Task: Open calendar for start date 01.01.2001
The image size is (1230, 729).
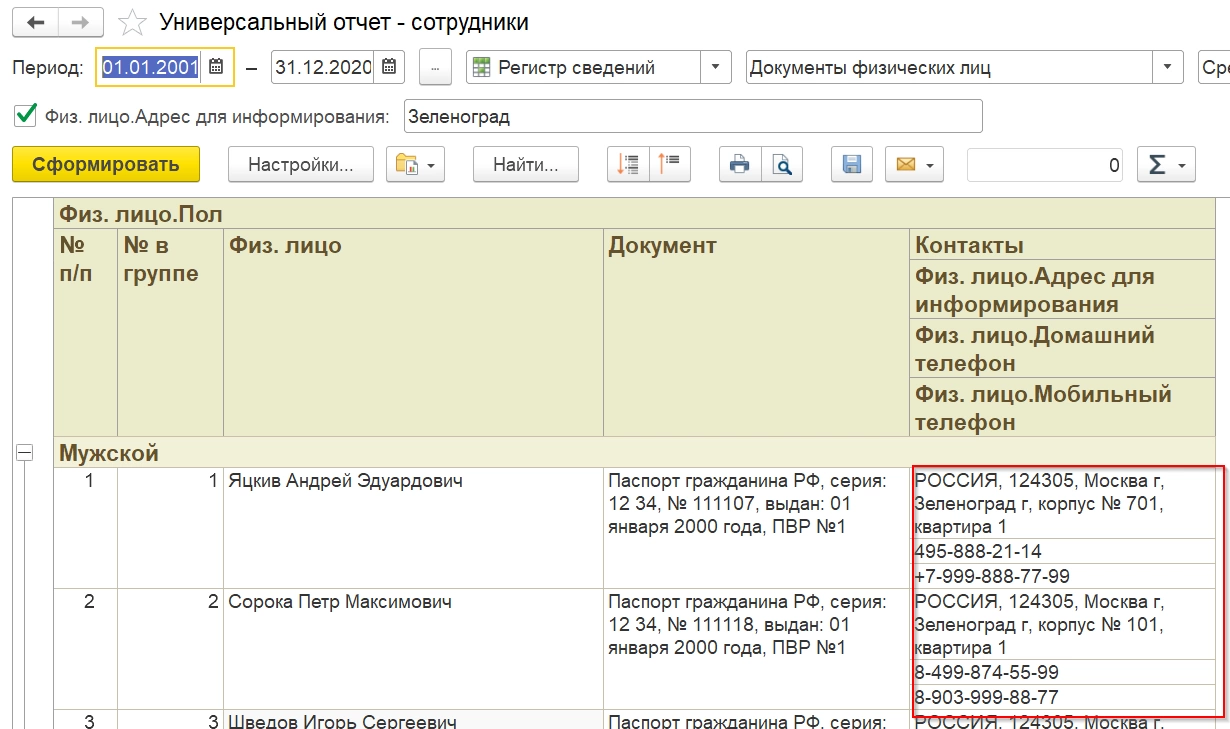Action: click(x=216, y=68)
